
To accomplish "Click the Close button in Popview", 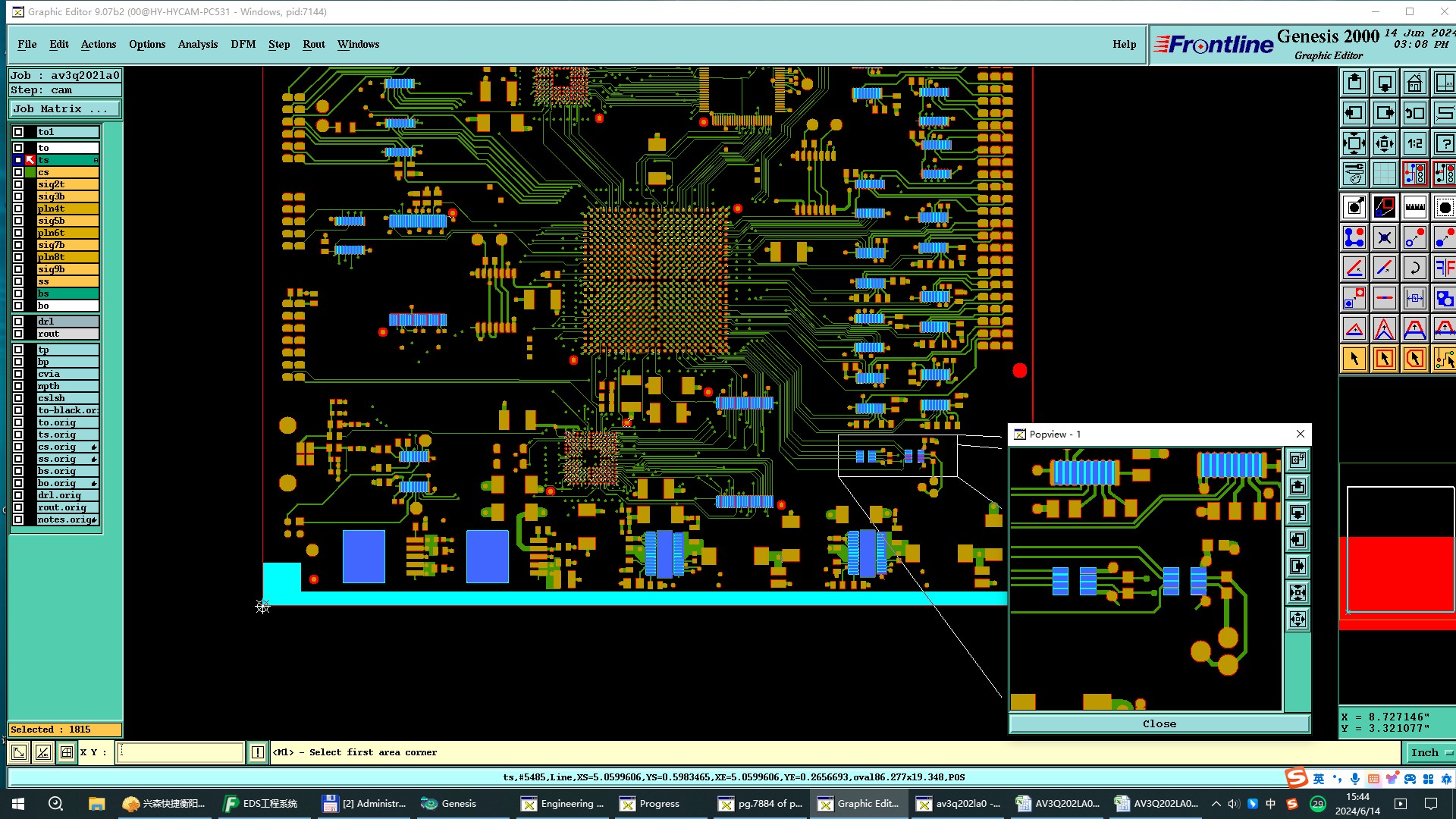I will click(1159, 723).
